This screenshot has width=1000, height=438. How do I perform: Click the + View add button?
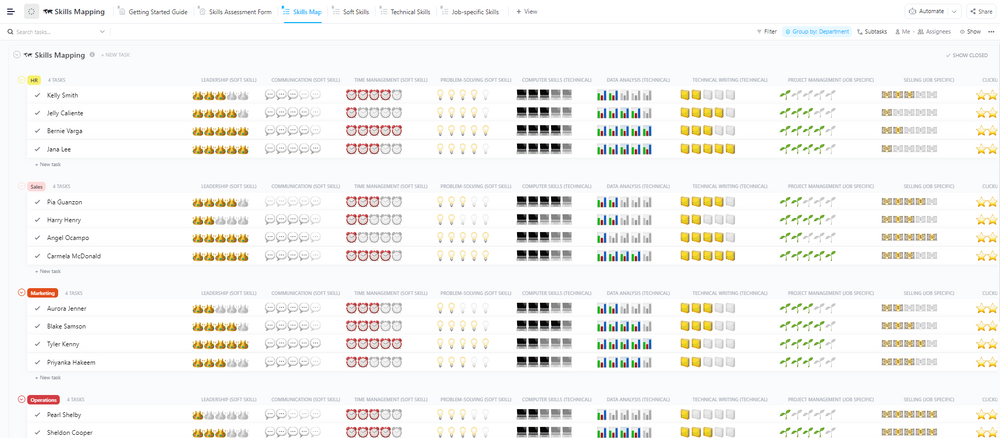(526, 11)
